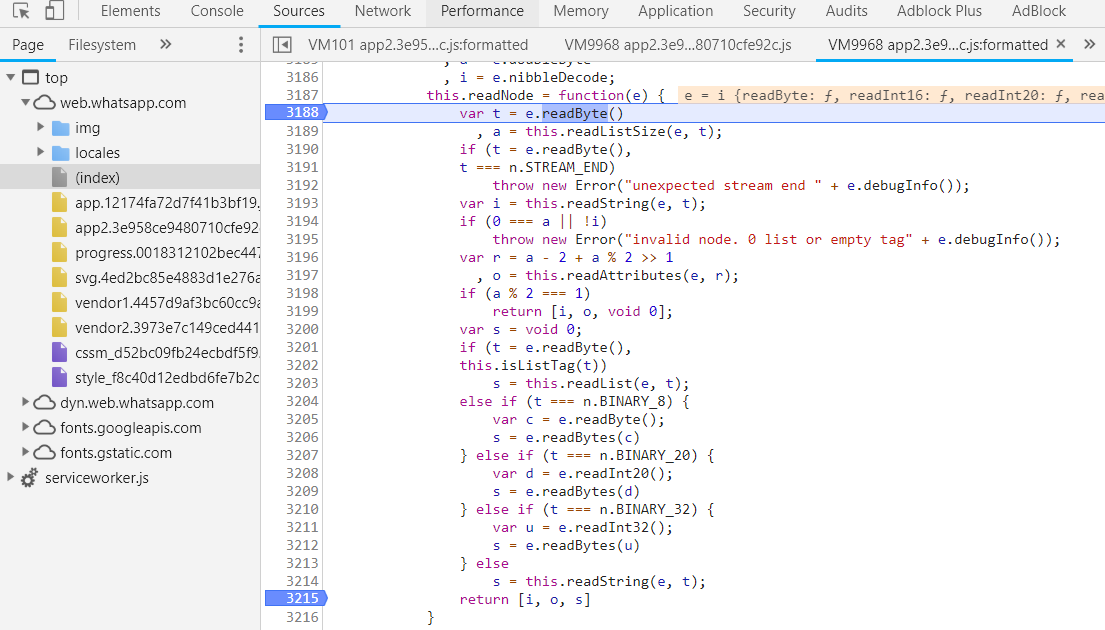This screenshot has width=1105, height=630.
Task: Add a breakpoint on line 3205
Action: (302, 419)
